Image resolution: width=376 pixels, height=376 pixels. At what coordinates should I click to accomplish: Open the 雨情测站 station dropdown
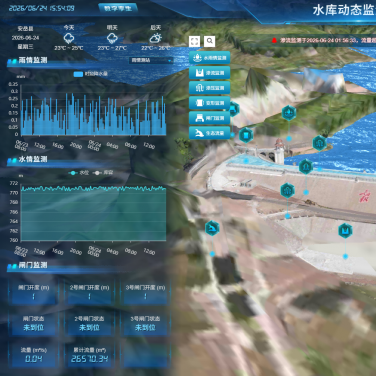point(151,60)
